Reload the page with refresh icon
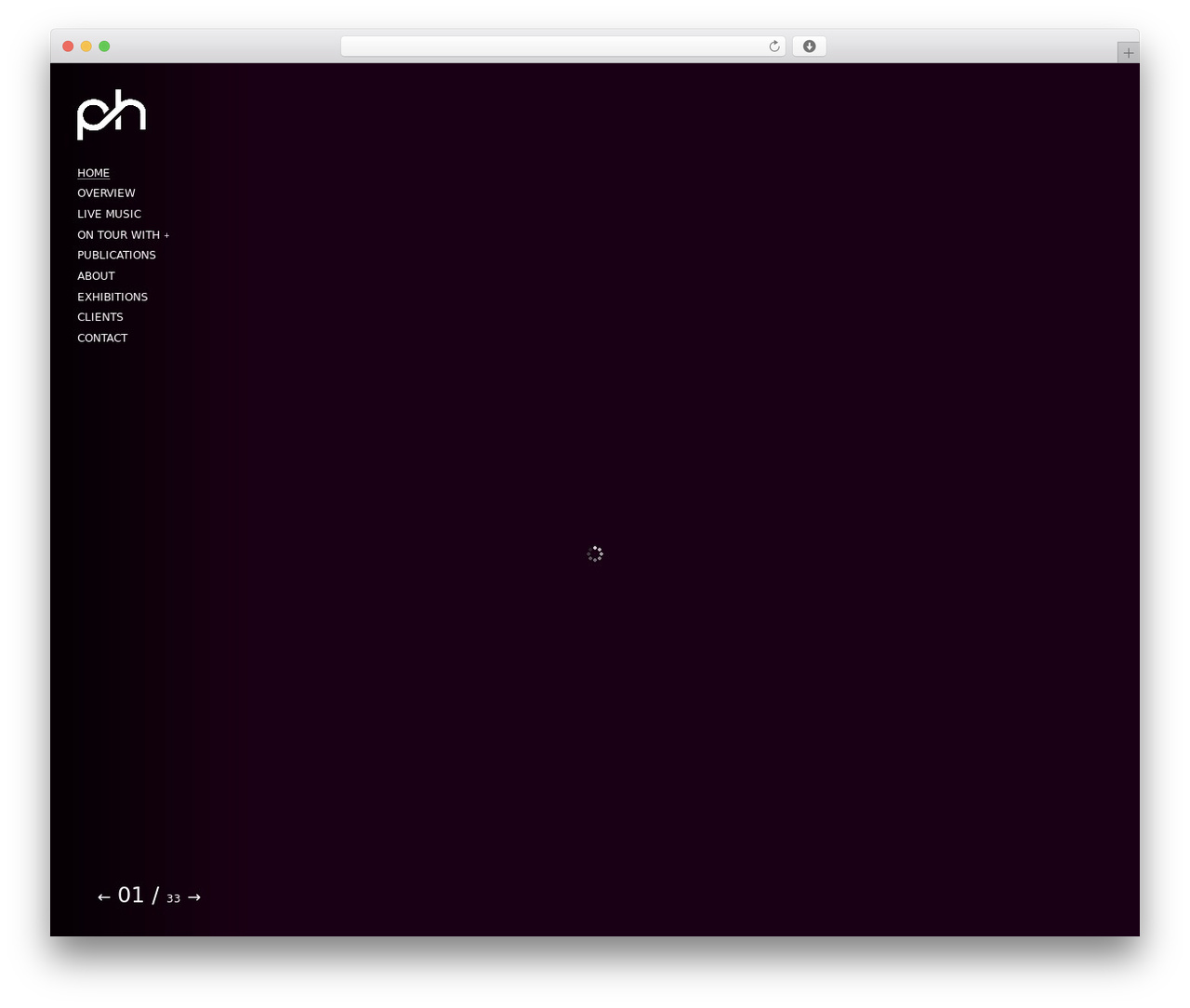This screenshot has height=1008, width=1190. 773,46
